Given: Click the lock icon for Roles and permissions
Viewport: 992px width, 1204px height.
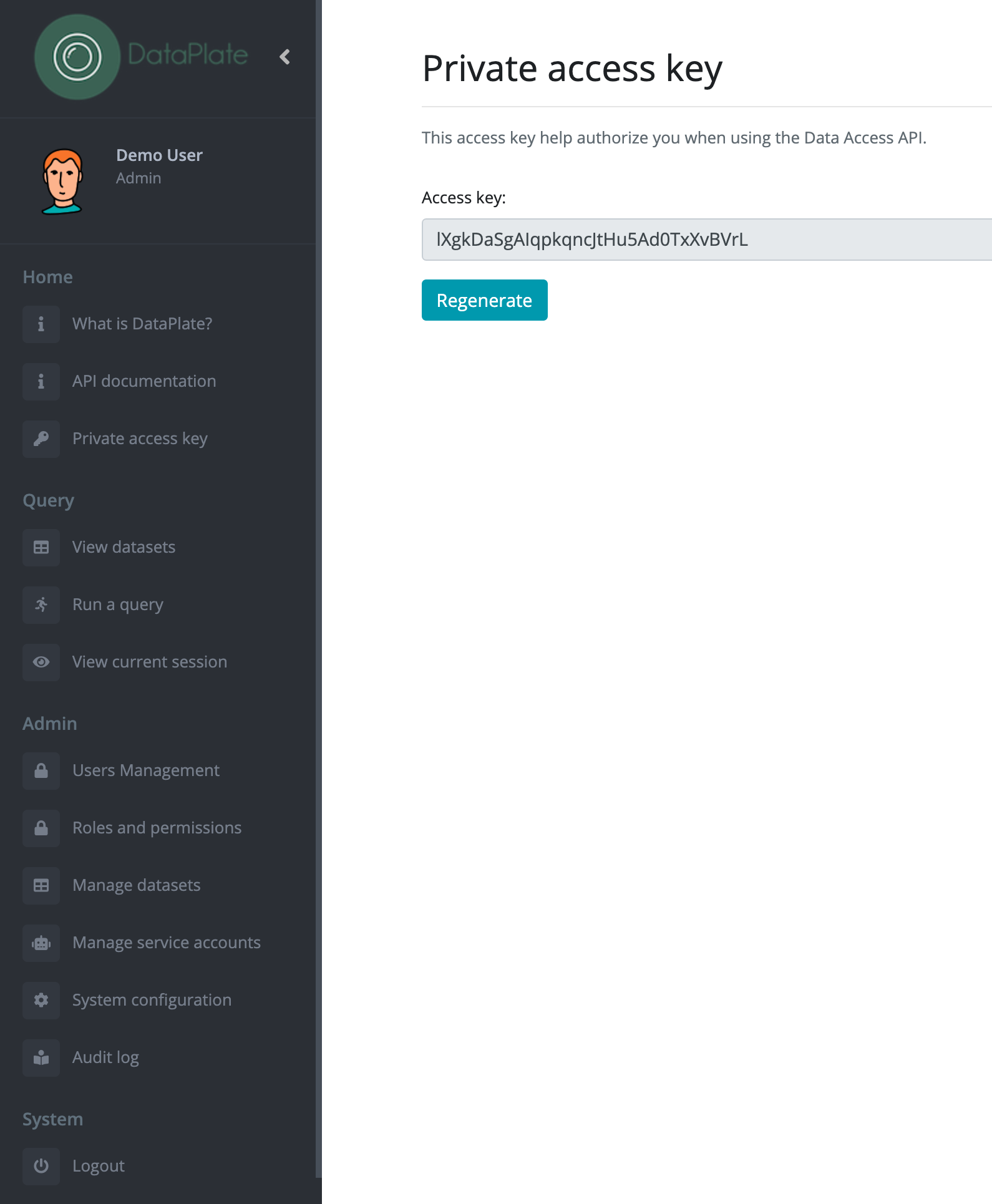Looking at the screenshot, I should coord(41,828).
